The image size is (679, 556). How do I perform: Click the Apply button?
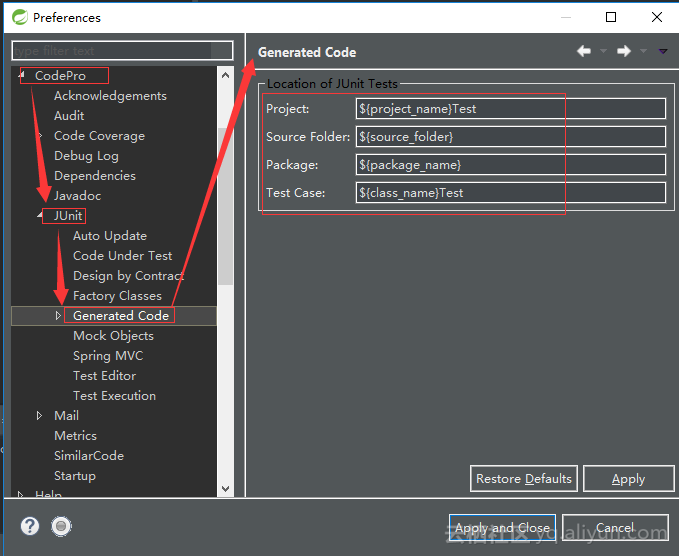pos(629,478)
